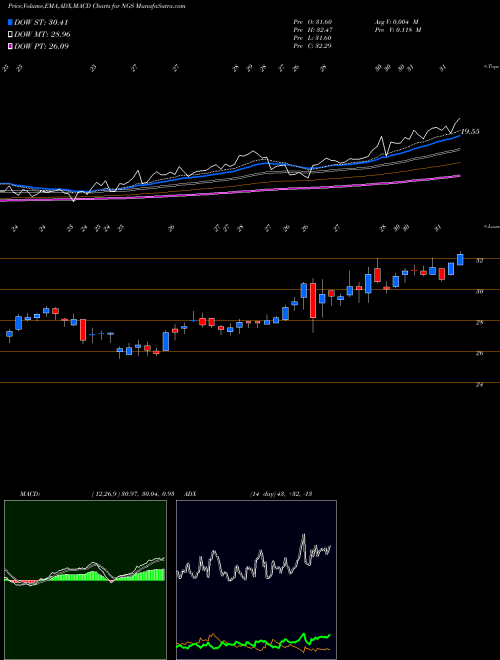Image resolution: width=500 pixels, height=660 pixels.
Task: Select the 'DOW ST: 30.41' legend text
Action: click(41, 22)
